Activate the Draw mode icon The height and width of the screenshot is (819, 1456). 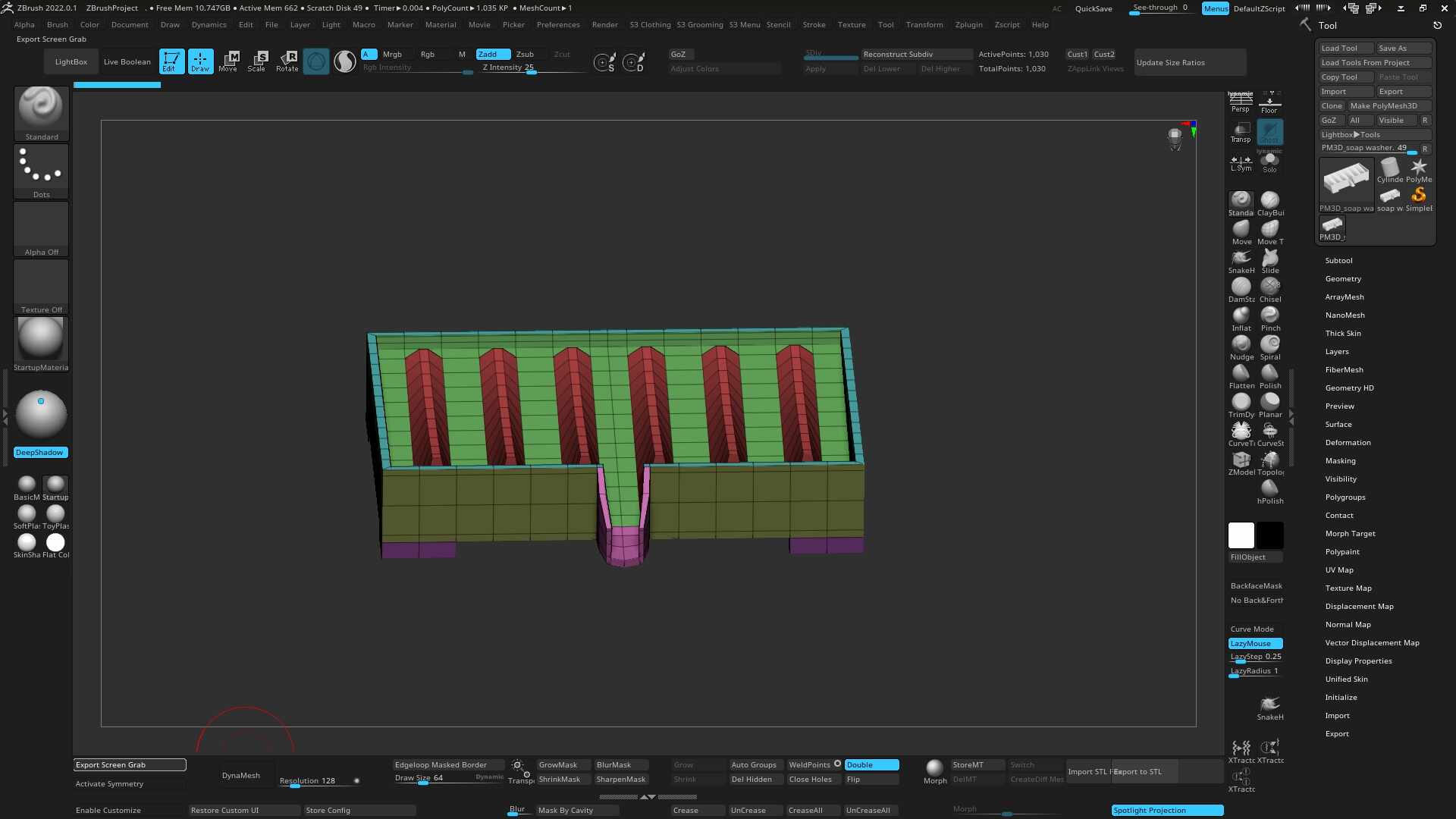pos(200,61)
